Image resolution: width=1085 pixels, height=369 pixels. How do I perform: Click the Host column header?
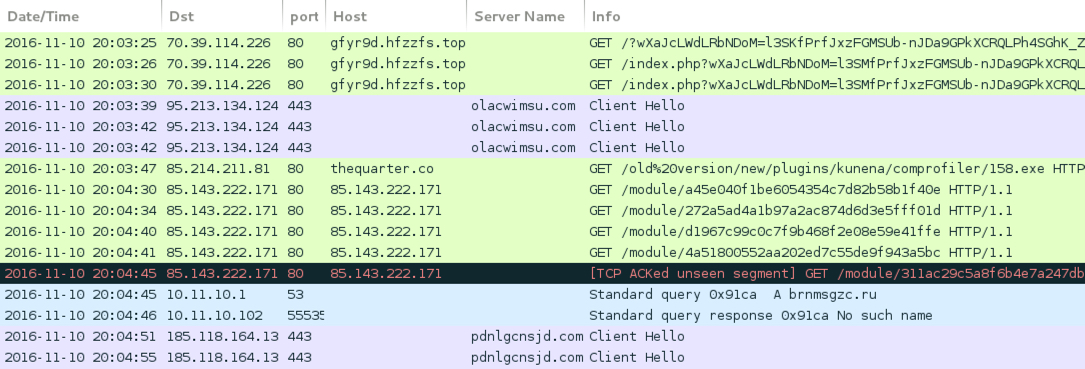click(396, 17)
